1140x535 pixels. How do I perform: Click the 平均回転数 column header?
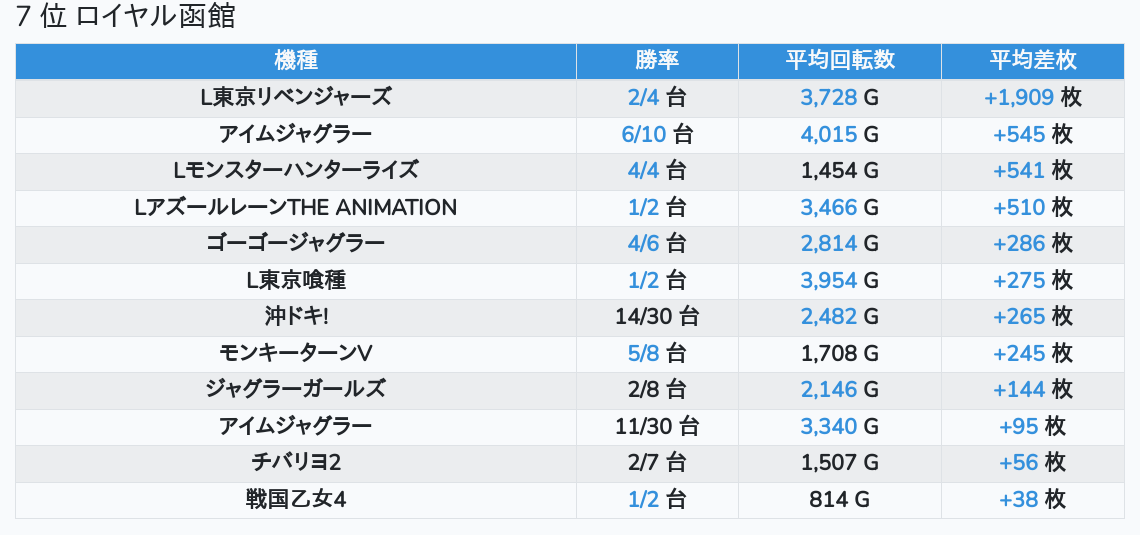click(x=839, y=60)
